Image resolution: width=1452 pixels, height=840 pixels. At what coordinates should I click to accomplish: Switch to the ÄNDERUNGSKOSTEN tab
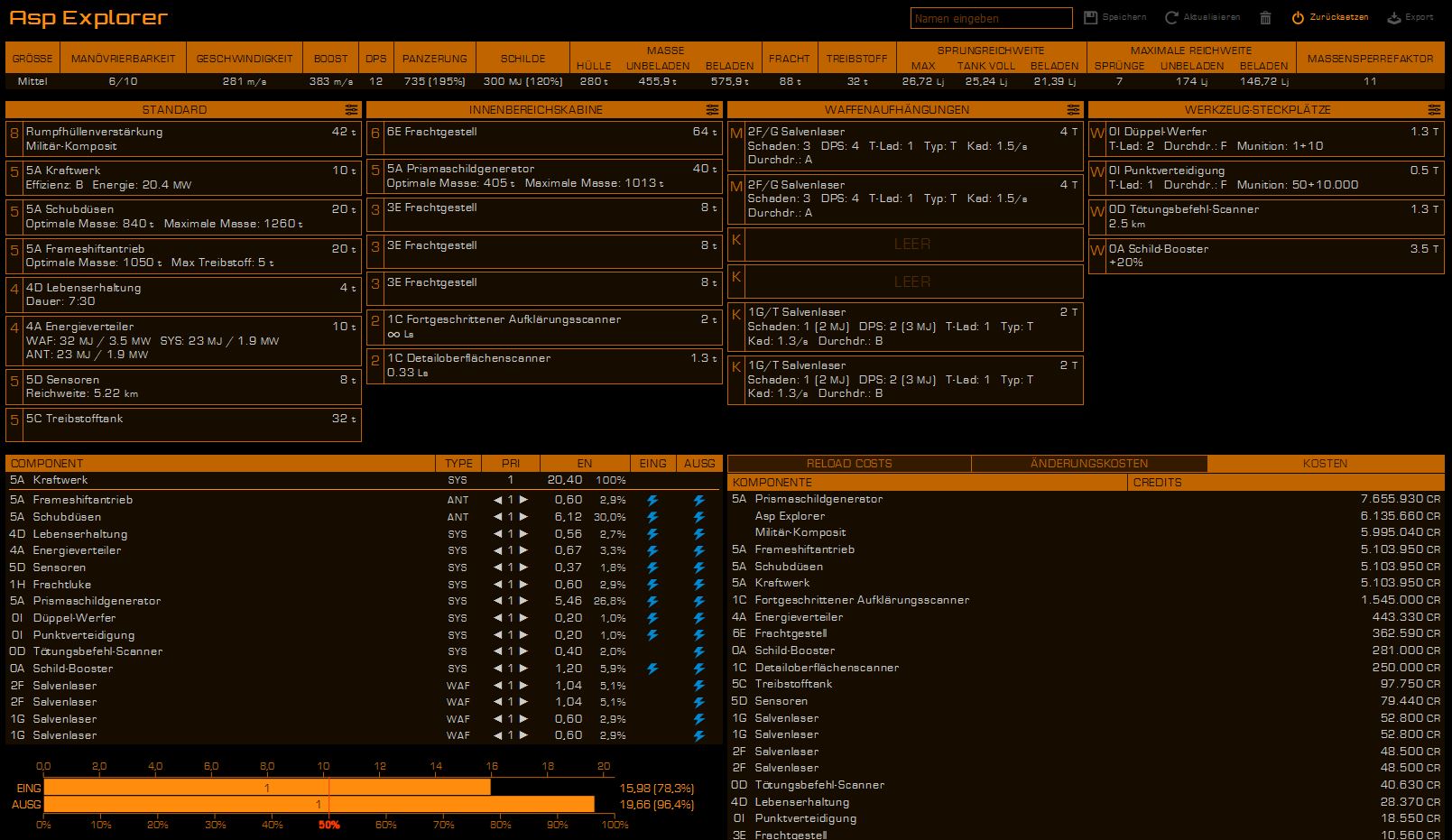1089,464
